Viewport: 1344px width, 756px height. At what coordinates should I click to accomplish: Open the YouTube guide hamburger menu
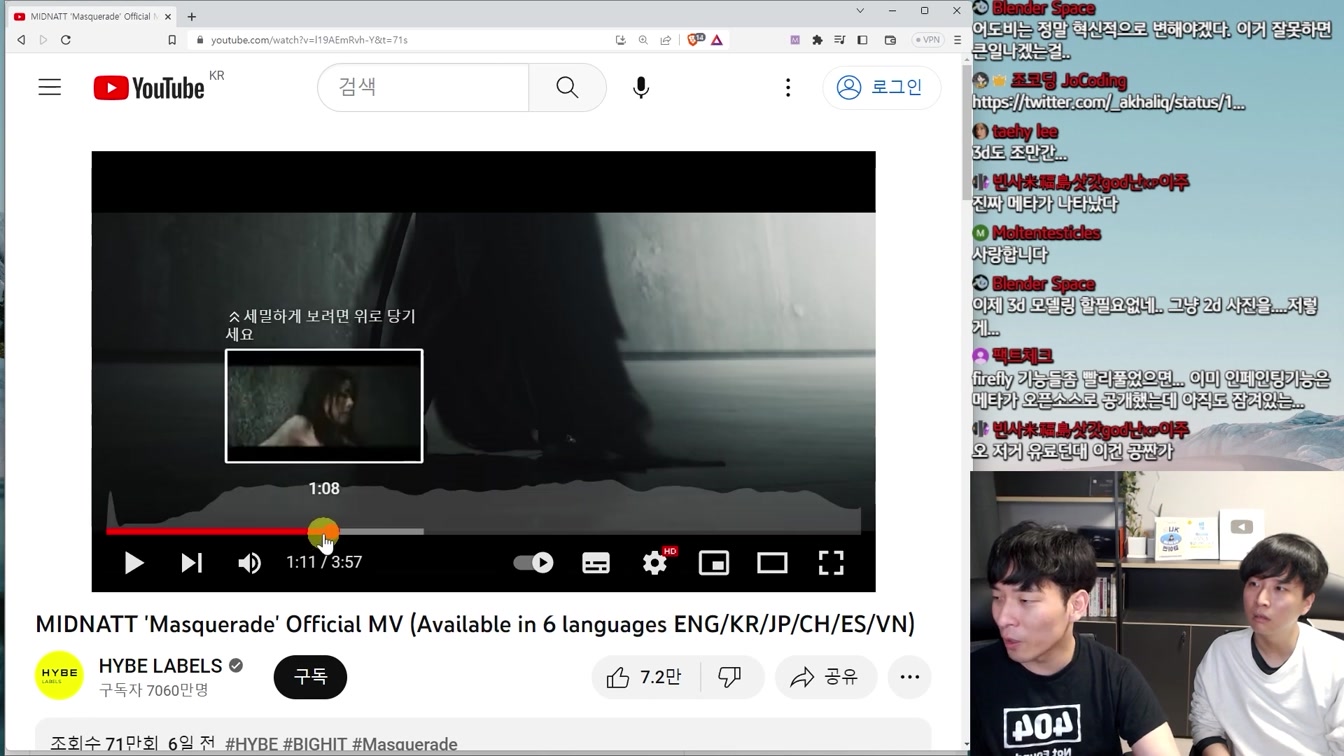tap(50, 87)
